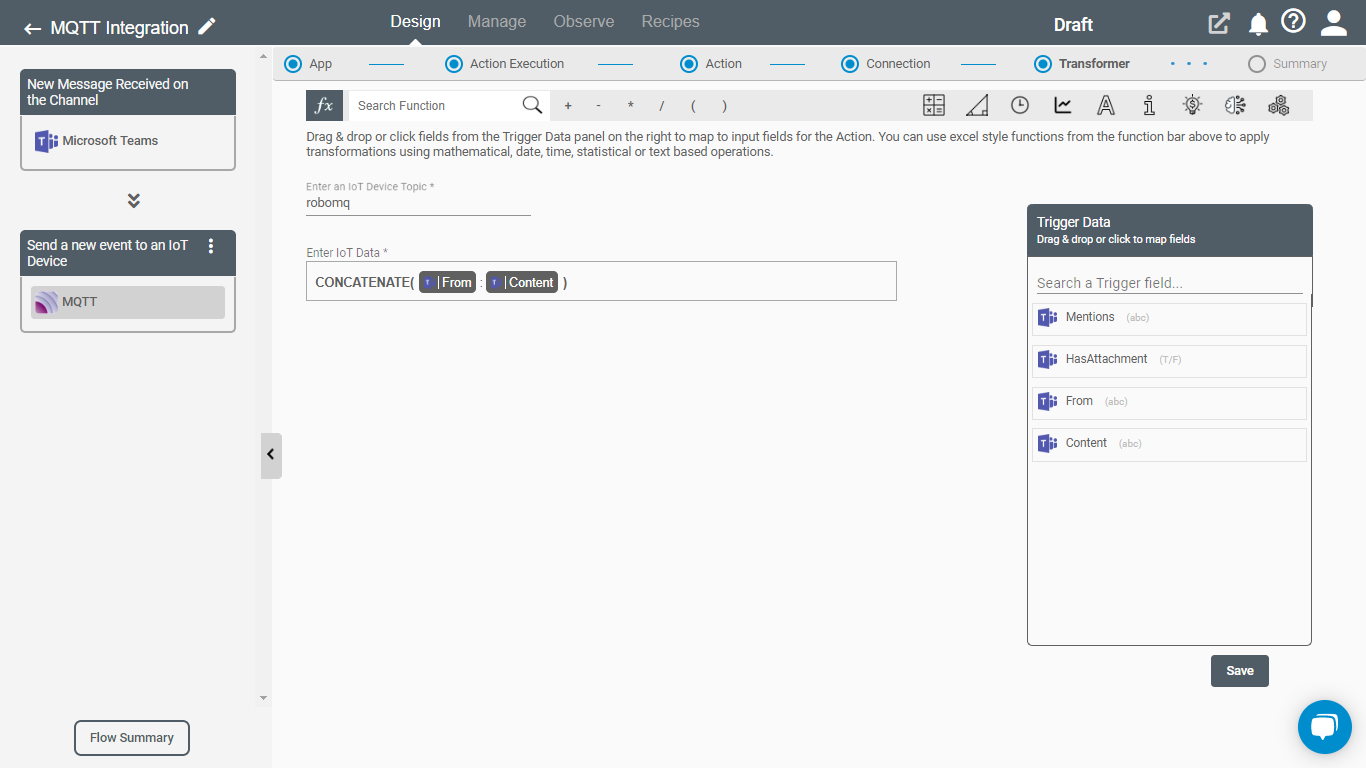Open the gears functions icon
This screenshot has width=1366, height=768.
1278,105
